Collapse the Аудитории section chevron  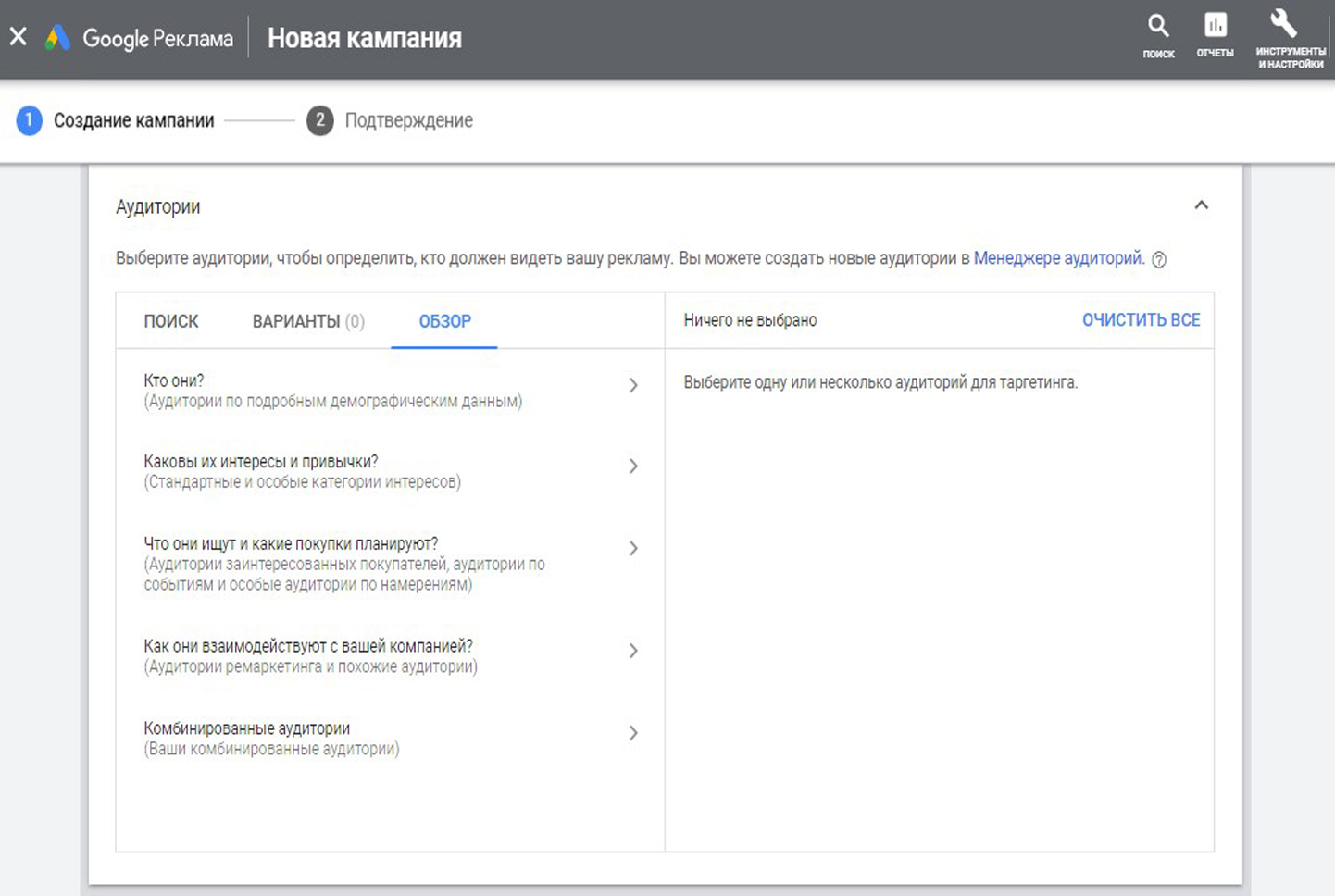click(1201, 205)
